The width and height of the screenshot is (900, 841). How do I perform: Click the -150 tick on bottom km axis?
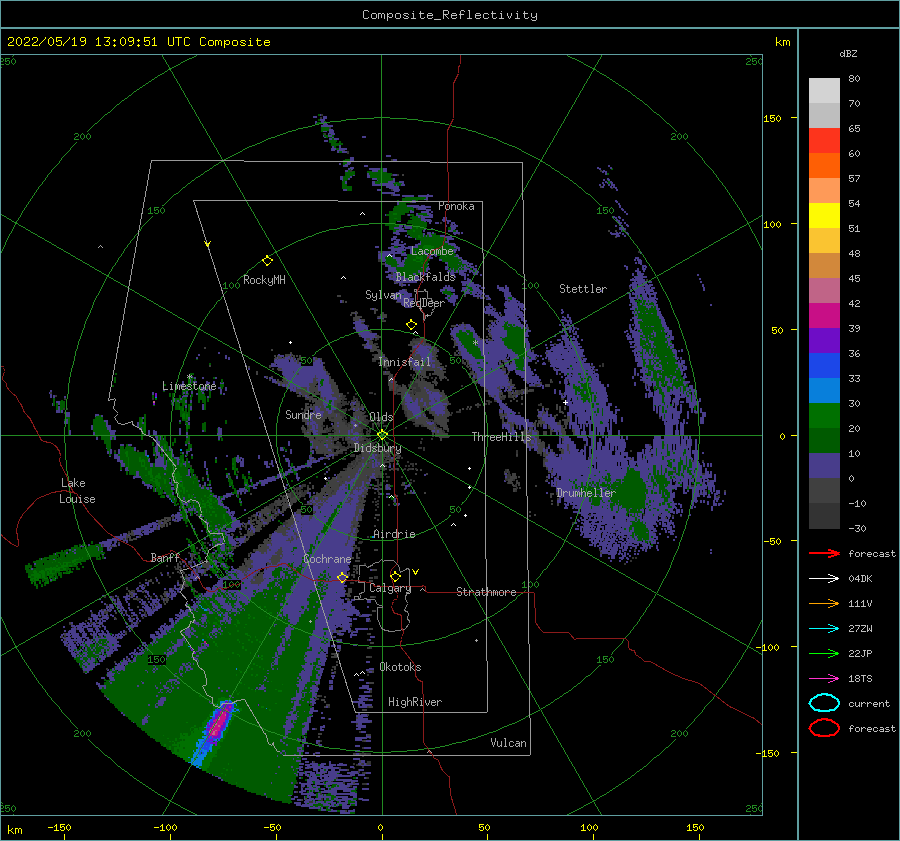[59, 827]
